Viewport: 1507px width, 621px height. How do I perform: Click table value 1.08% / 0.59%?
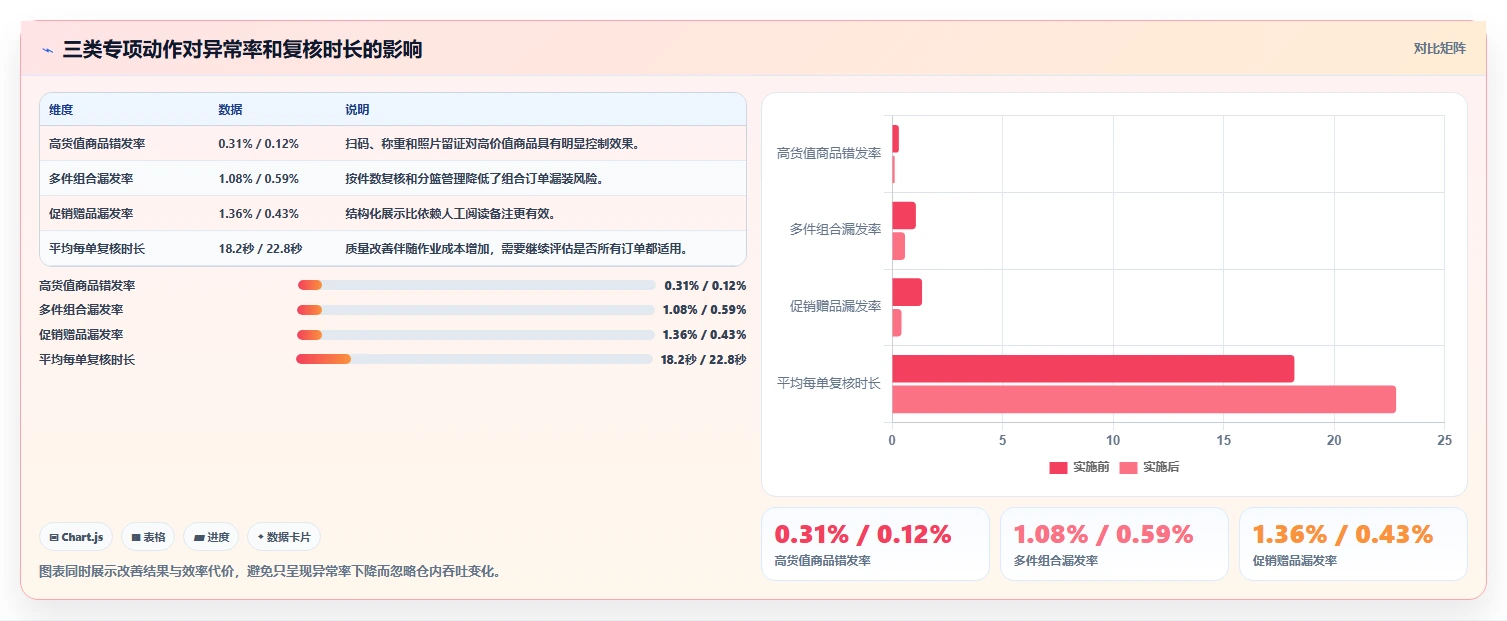coord(258,179)
